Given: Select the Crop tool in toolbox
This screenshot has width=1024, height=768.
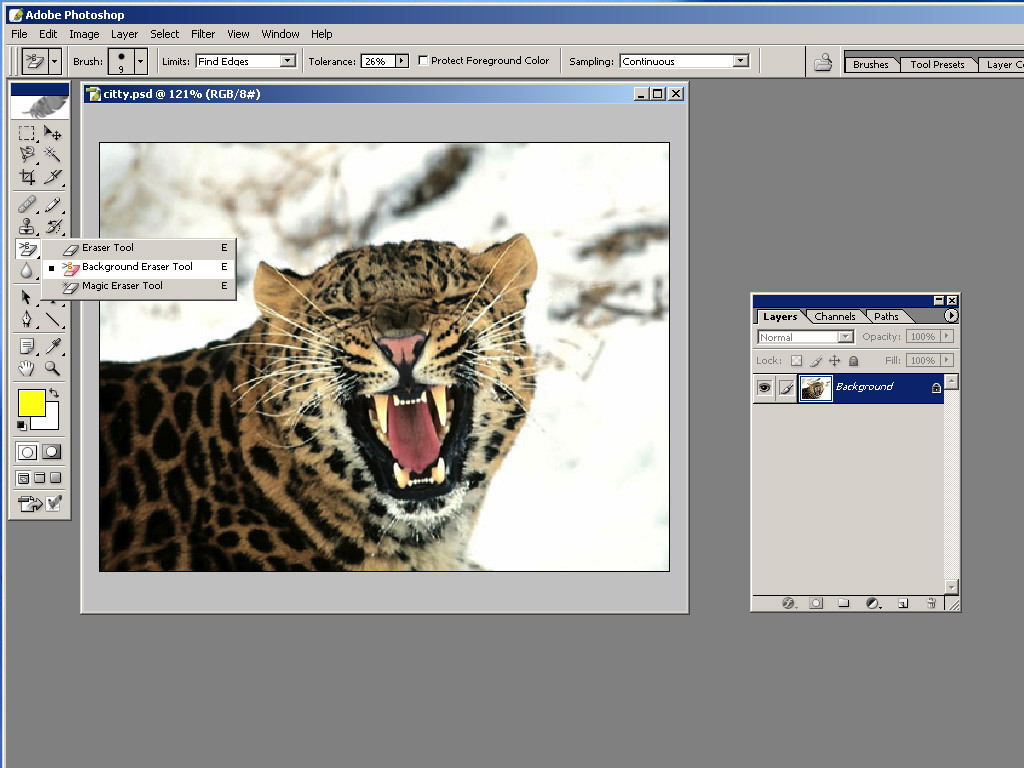Looking at the screenshot, I should (27, 177).
